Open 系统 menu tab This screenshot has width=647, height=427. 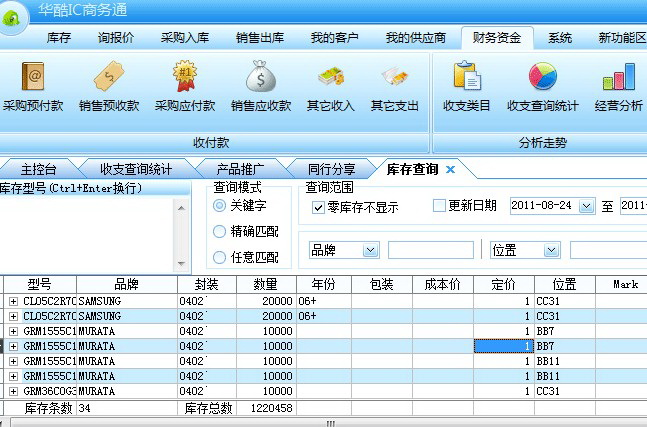pos(560,38)
